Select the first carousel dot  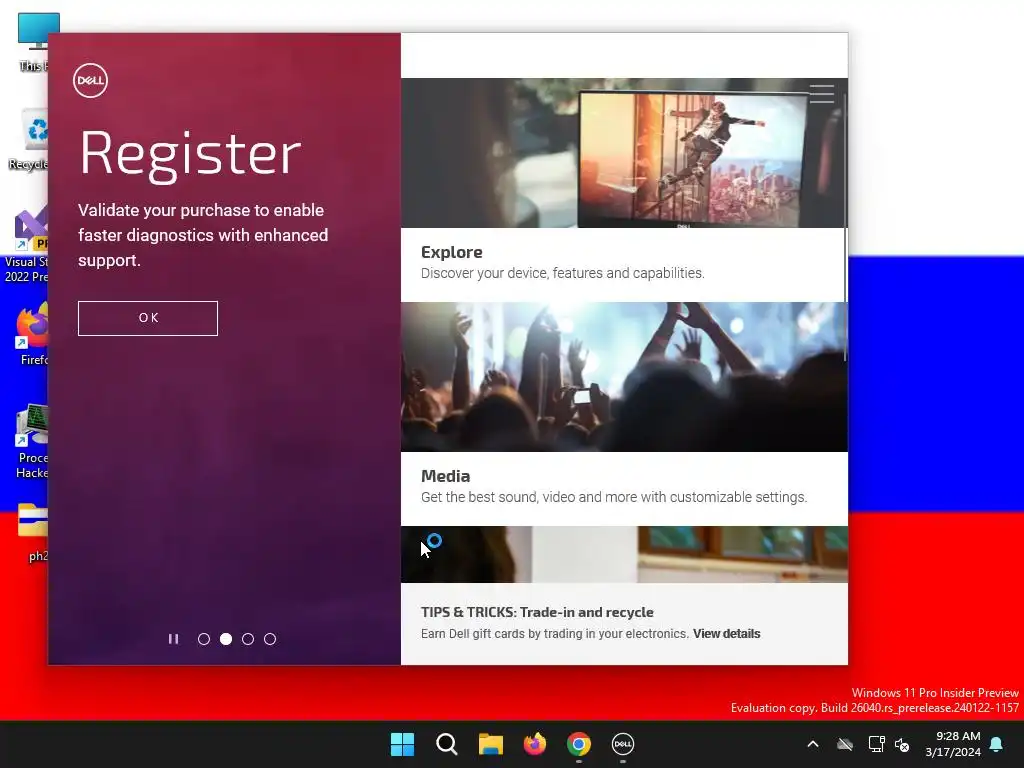pos(204,639)
